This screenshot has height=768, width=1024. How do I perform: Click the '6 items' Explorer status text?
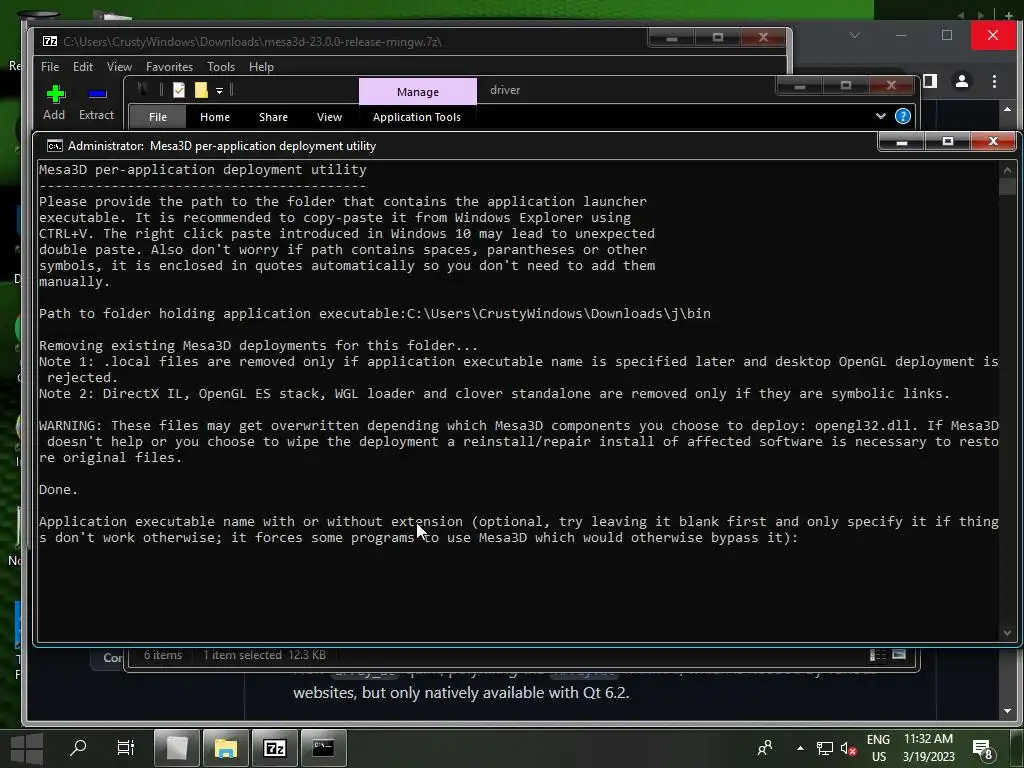(163, 654)
